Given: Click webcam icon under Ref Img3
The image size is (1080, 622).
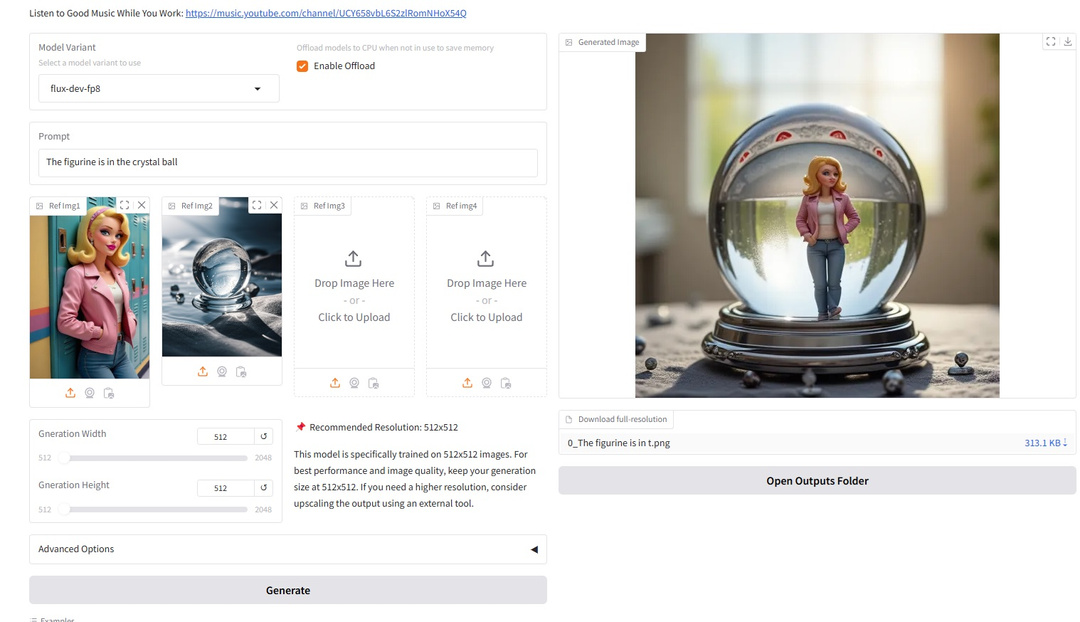Looking at the screenshot, I should click(x=354, y=383).
